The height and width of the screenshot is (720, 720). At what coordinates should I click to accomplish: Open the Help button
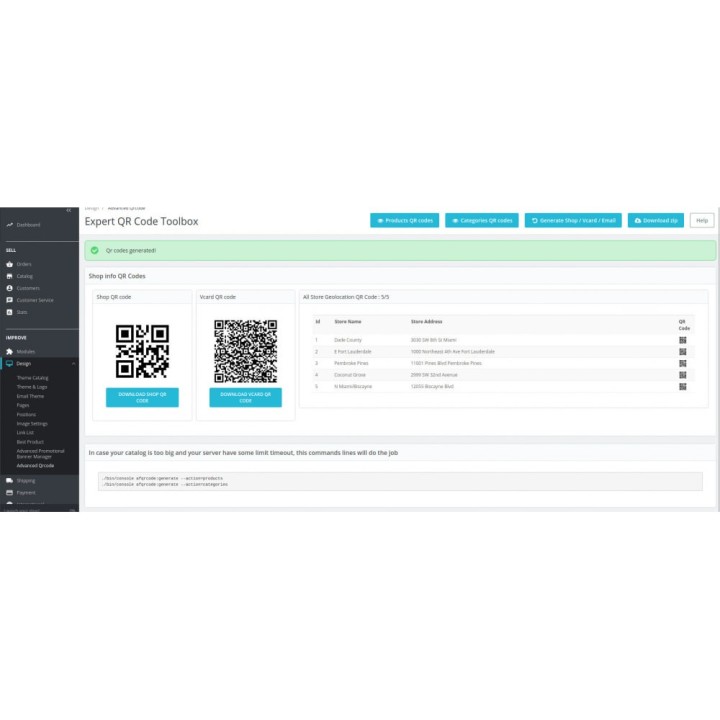pos(702,220)
